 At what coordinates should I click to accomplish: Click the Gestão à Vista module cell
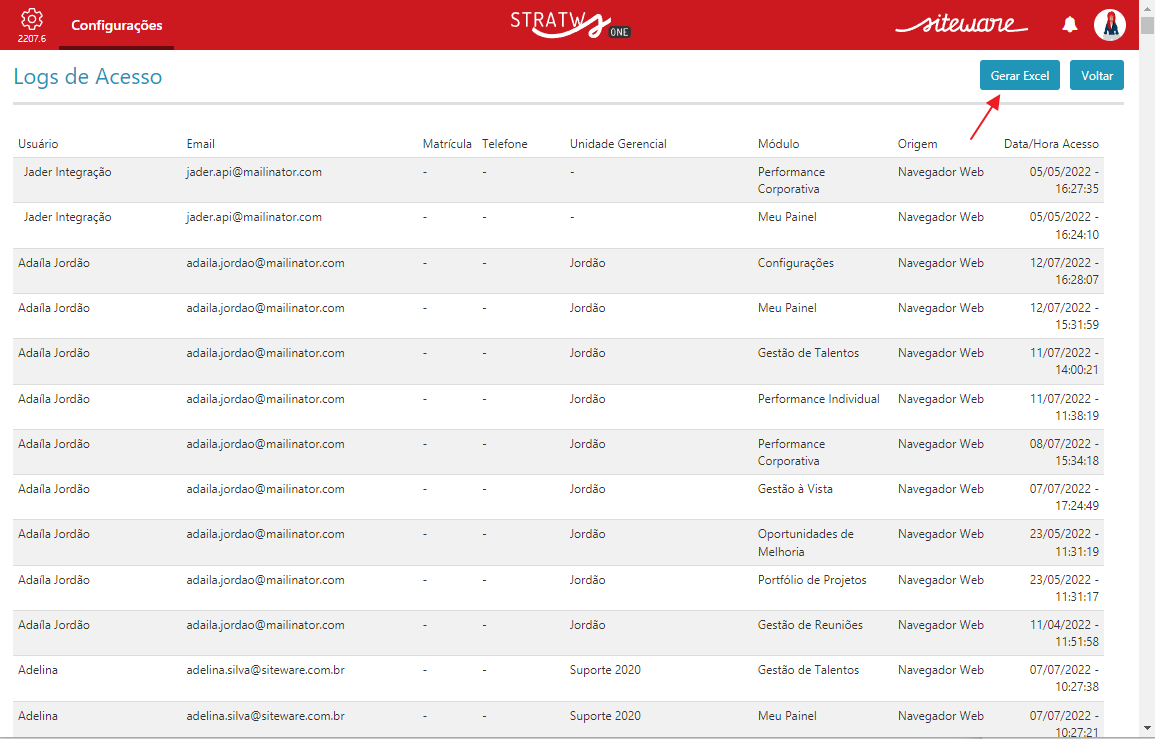point(795,488)
